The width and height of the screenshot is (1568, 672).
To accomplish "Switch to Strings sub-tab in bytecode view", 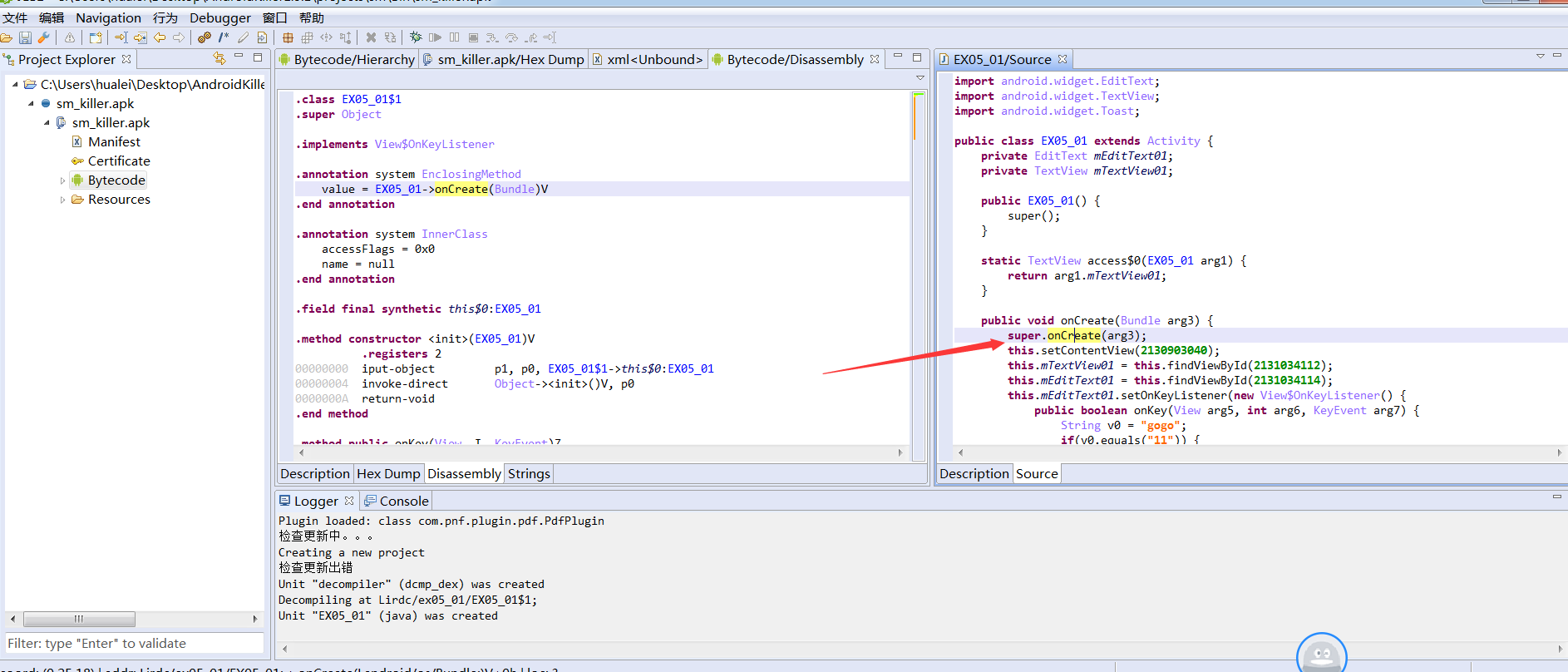I will coord(529,474).
